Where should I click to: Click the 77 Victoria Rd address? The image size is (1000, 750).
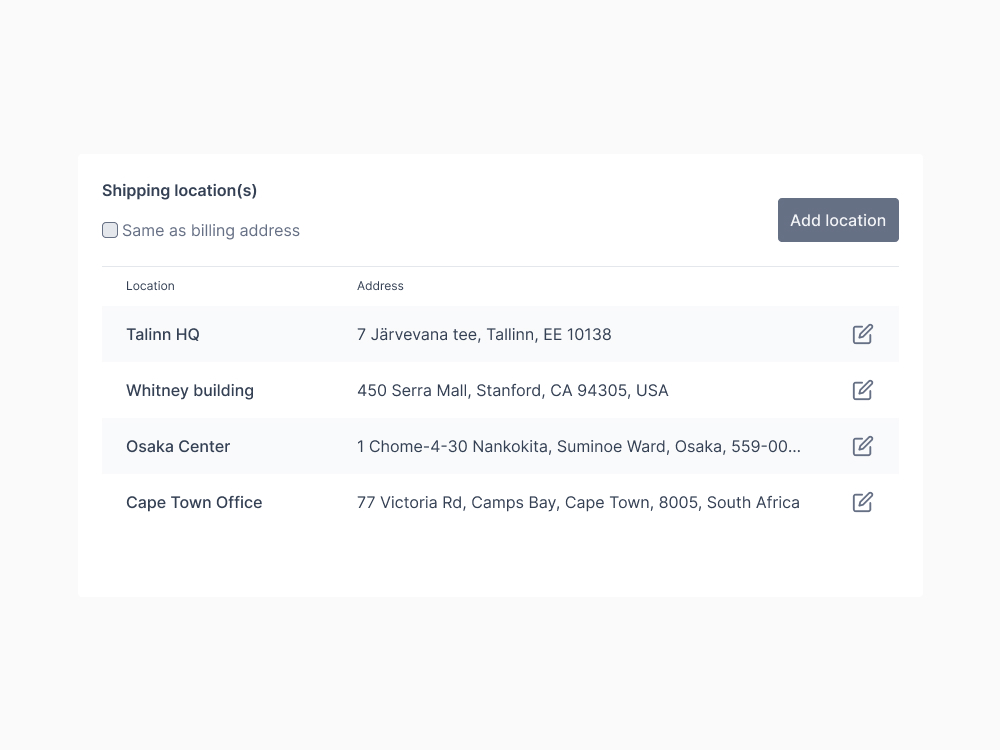click(578, 503)
